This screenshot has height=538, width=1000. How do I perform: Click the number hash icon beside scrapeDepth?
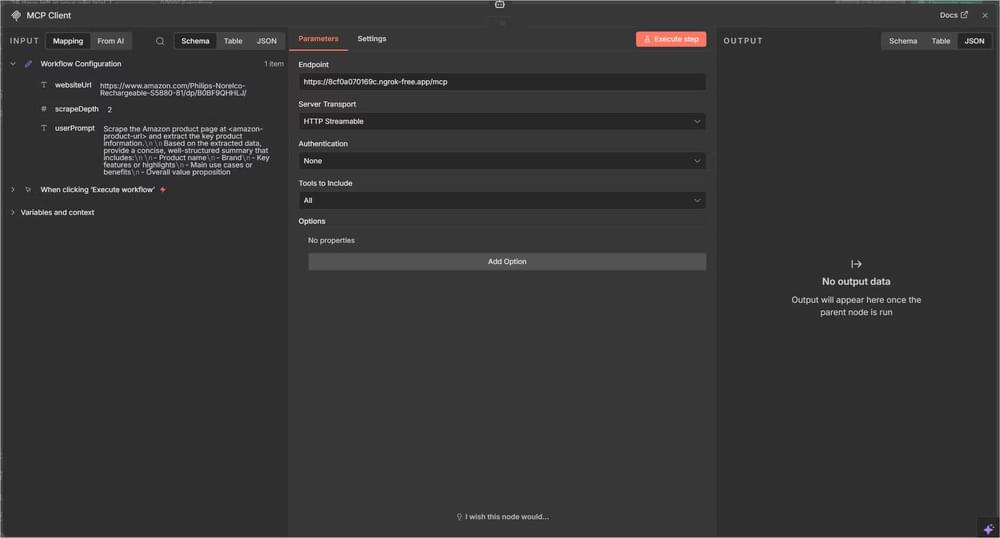[x=44, y=108]
